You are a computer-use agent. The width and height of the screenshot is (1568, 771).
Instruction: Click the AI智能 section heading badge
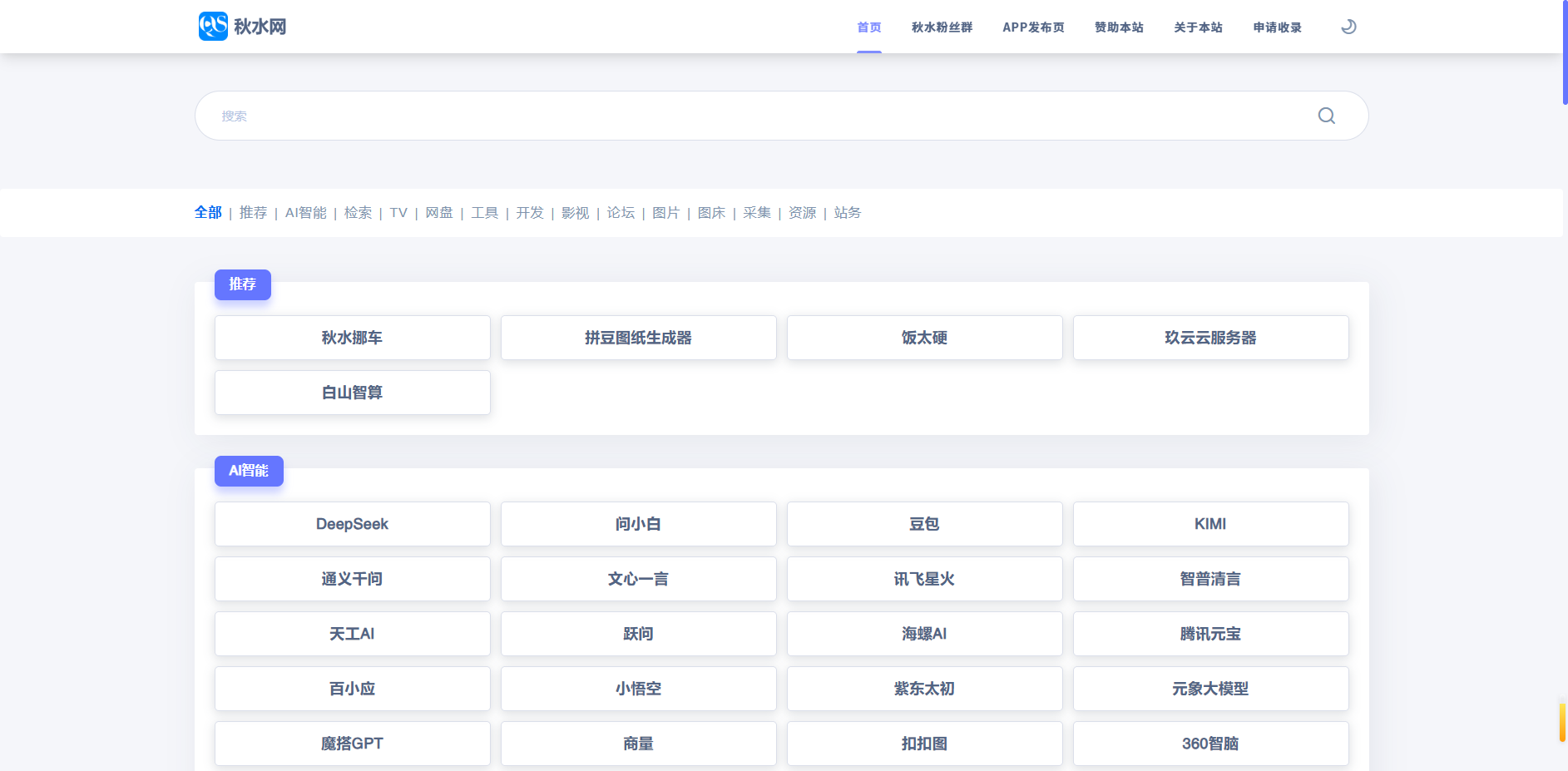(249, 471)
